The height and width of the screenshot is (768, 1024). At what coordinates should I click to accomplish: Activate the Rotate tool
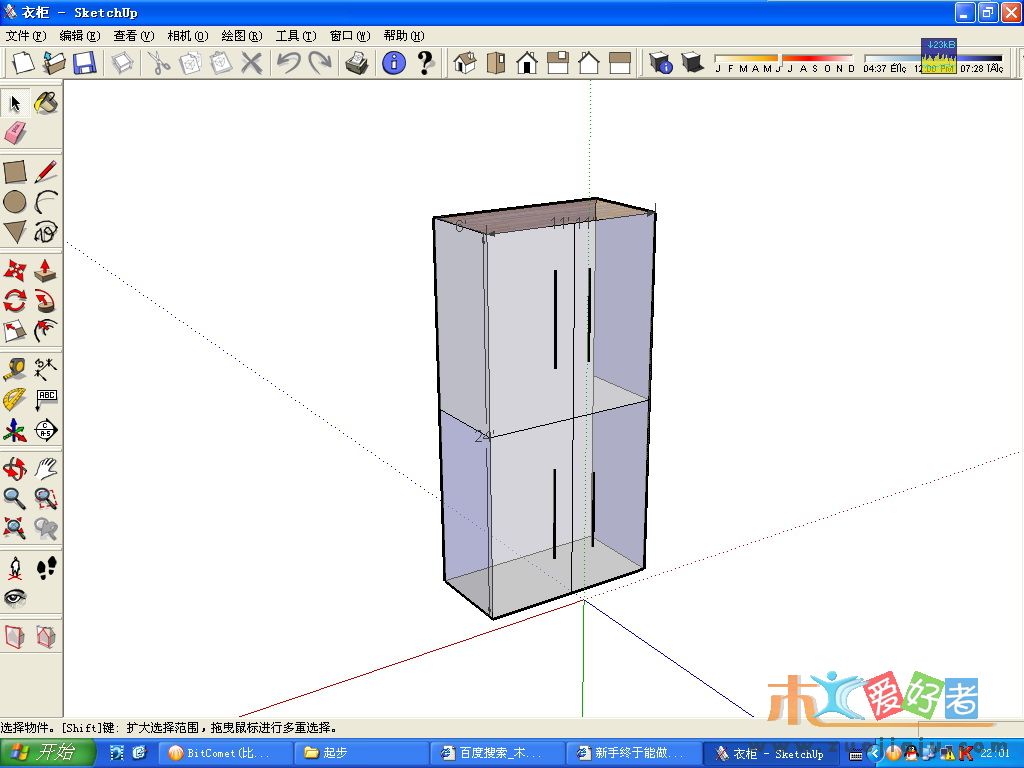(15, 301)
